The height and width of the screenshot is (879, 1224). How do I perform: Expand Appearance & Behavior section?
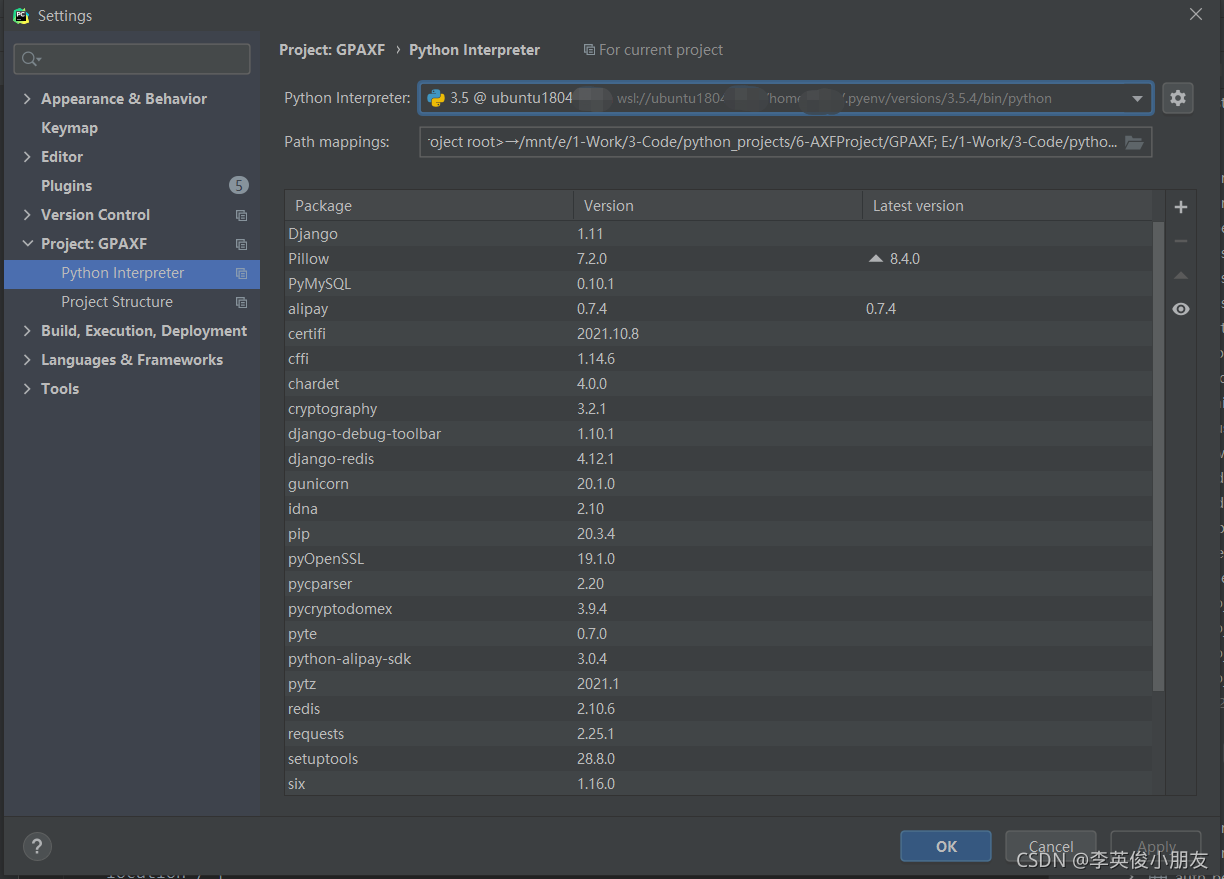27,99
